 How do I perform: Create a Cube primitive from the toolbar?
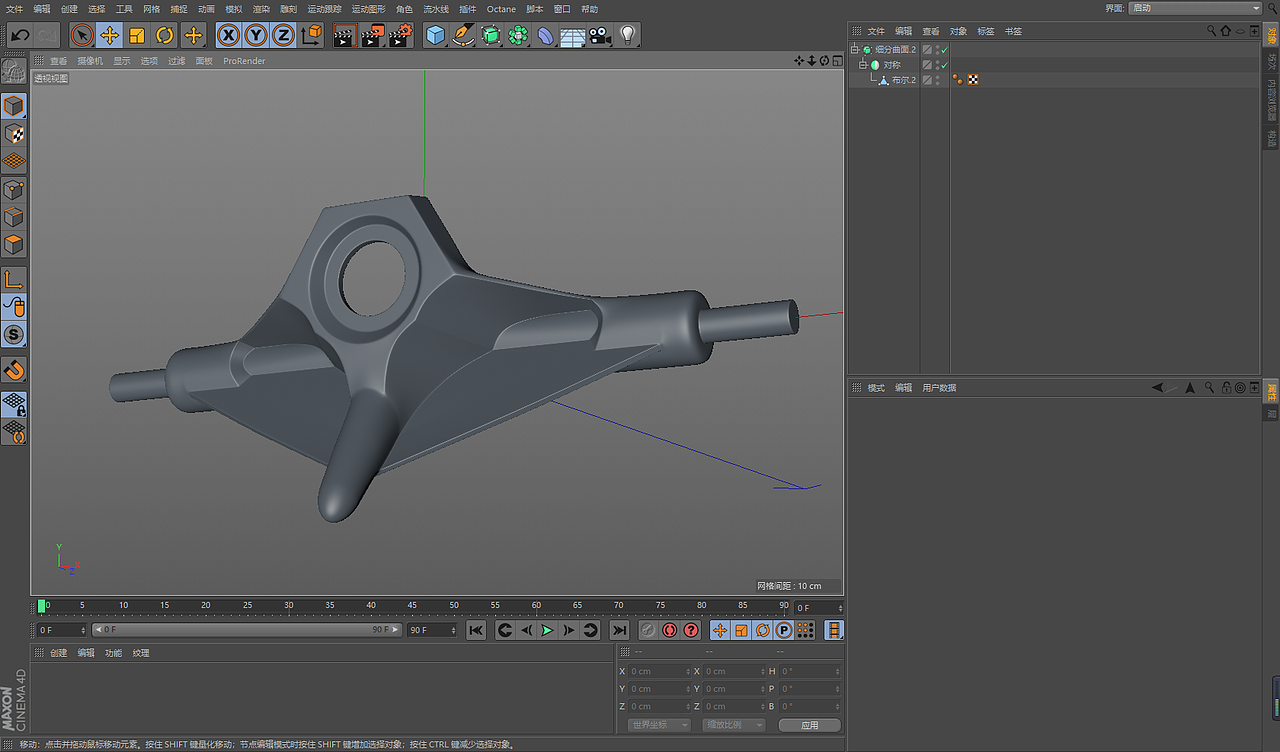[x=436, y=35]
